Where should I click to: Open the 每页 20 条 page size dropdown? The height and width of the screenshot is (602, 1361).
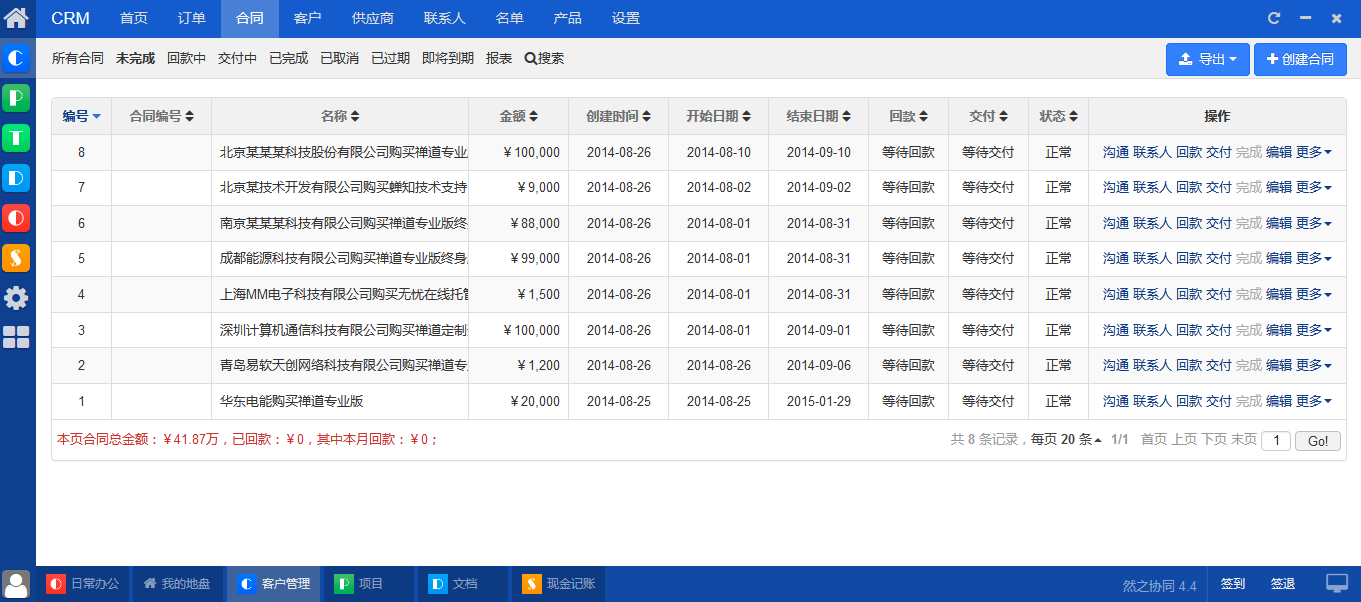[x=1066, y=439]
